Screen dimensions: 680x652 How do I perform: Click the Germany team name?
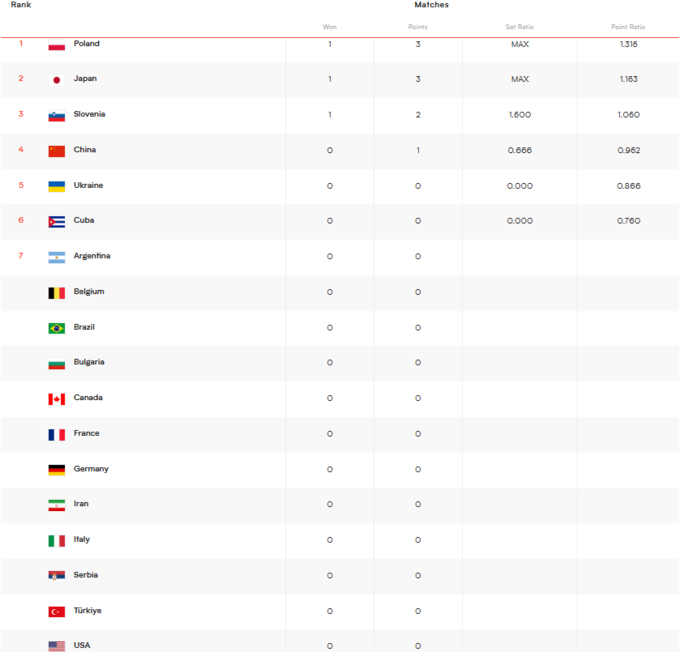(91, 469)
